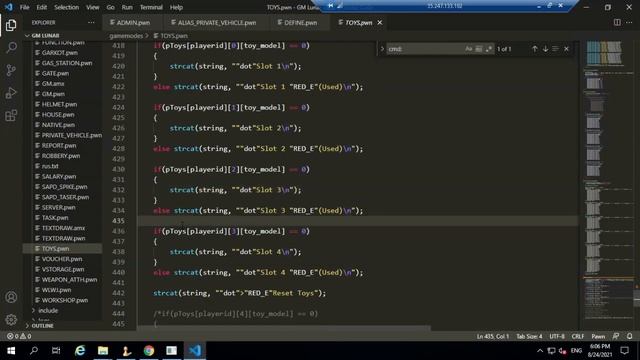Open WEAPON_ATTH.pwn in explorer
The image size is (640, 360).
coord(69,280)
